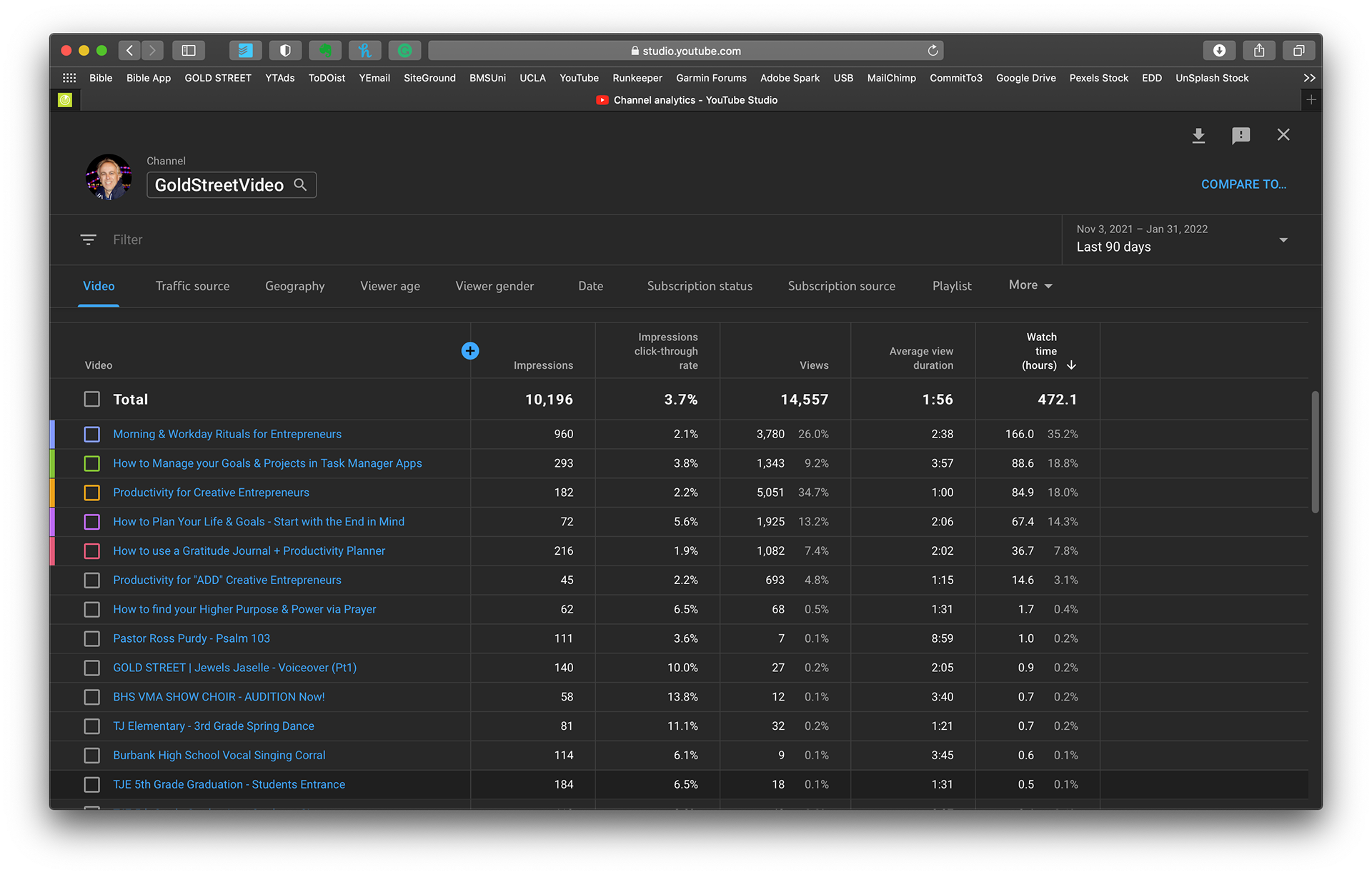Switch to the Geography tab
Image resolution: width=1372 pixels, height=875 pixels.
click(294, 286)
